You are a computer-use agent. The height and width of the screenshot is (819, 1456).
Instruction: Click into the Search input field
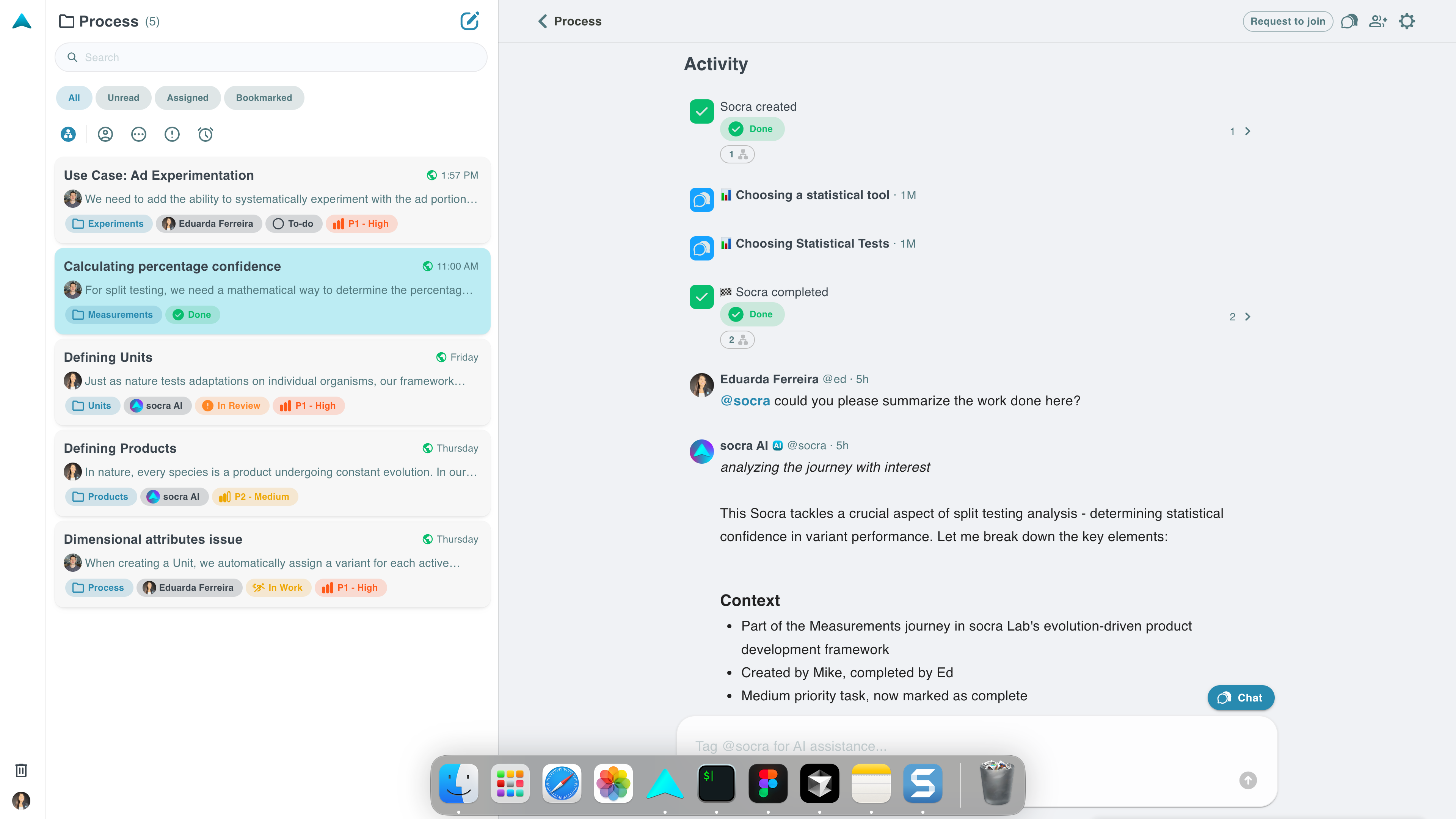click(x=271, y=57)
